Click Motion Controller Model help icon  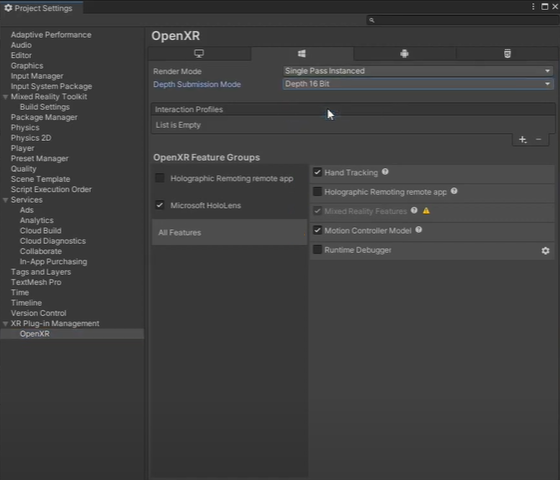[x=419, y=230]
